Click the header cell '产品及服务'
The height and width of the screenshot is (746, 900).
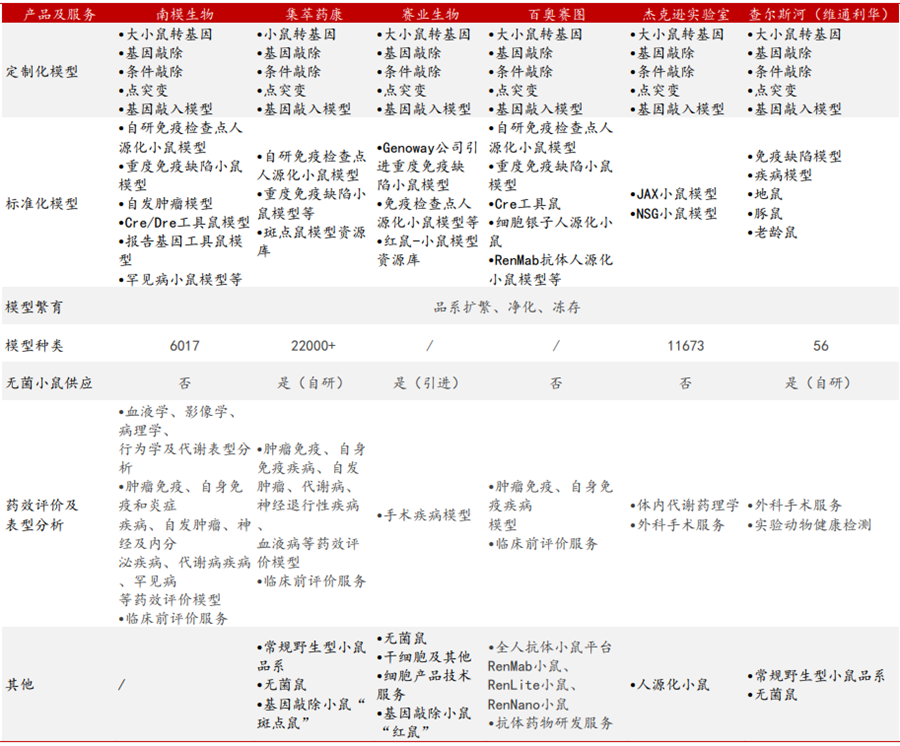[59, 14]
